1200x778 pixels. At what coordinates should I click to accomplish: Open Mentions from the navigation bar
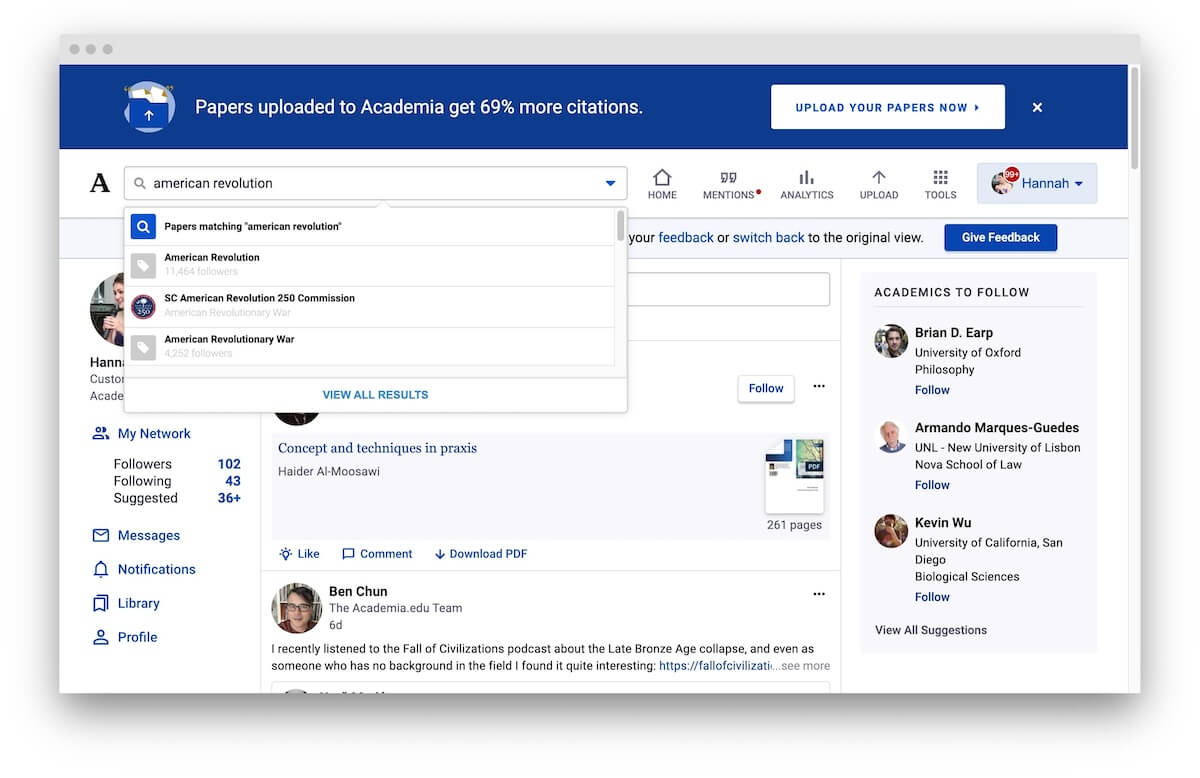pos(730,184)
